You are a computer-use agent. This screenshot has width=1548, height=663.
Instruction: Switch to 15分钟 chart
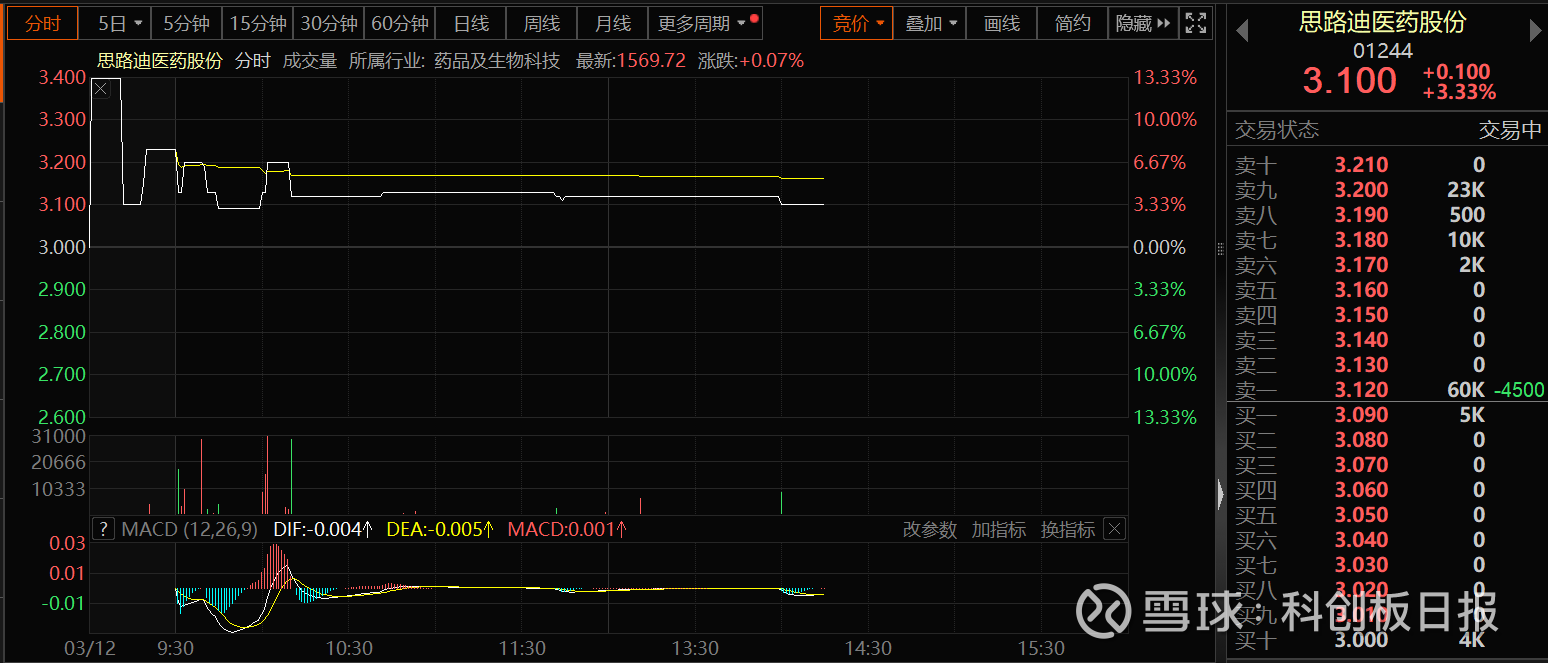point(258,23)
